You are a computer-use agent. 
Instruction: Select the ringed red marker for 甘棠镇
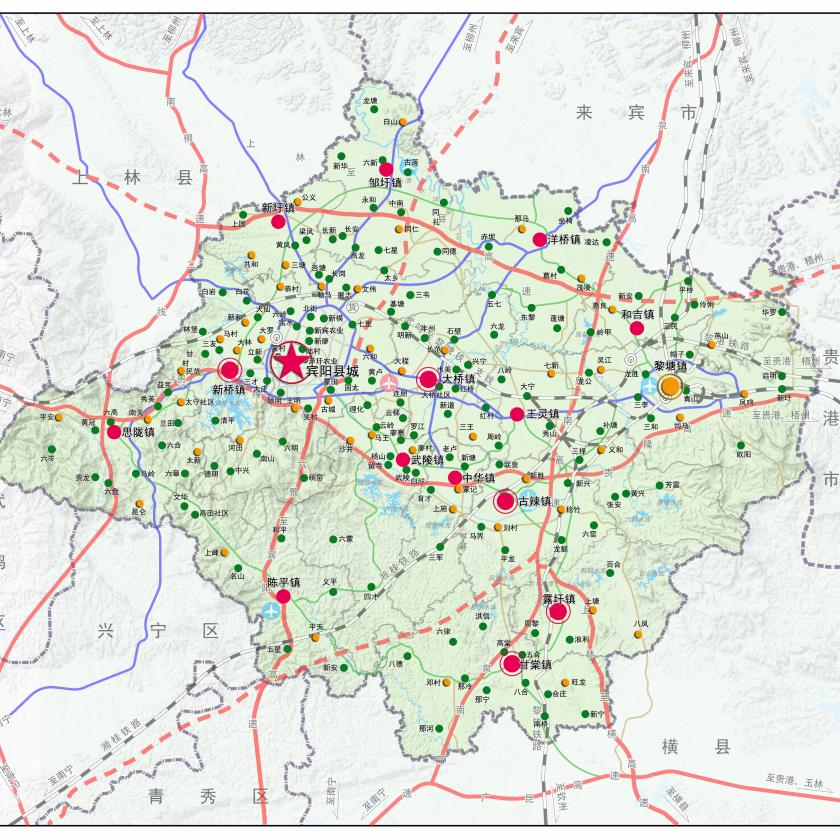pyautogui.click(x=512, y=664)
